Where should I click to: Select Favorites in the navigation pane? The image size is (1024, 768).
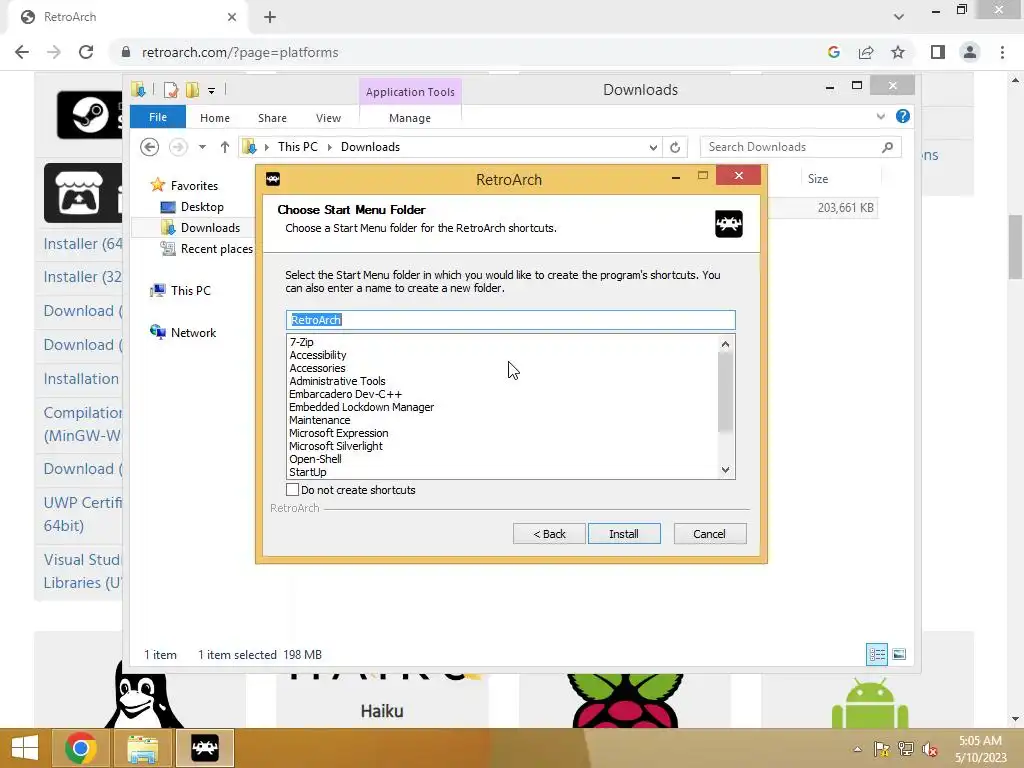tap(194, 186)
